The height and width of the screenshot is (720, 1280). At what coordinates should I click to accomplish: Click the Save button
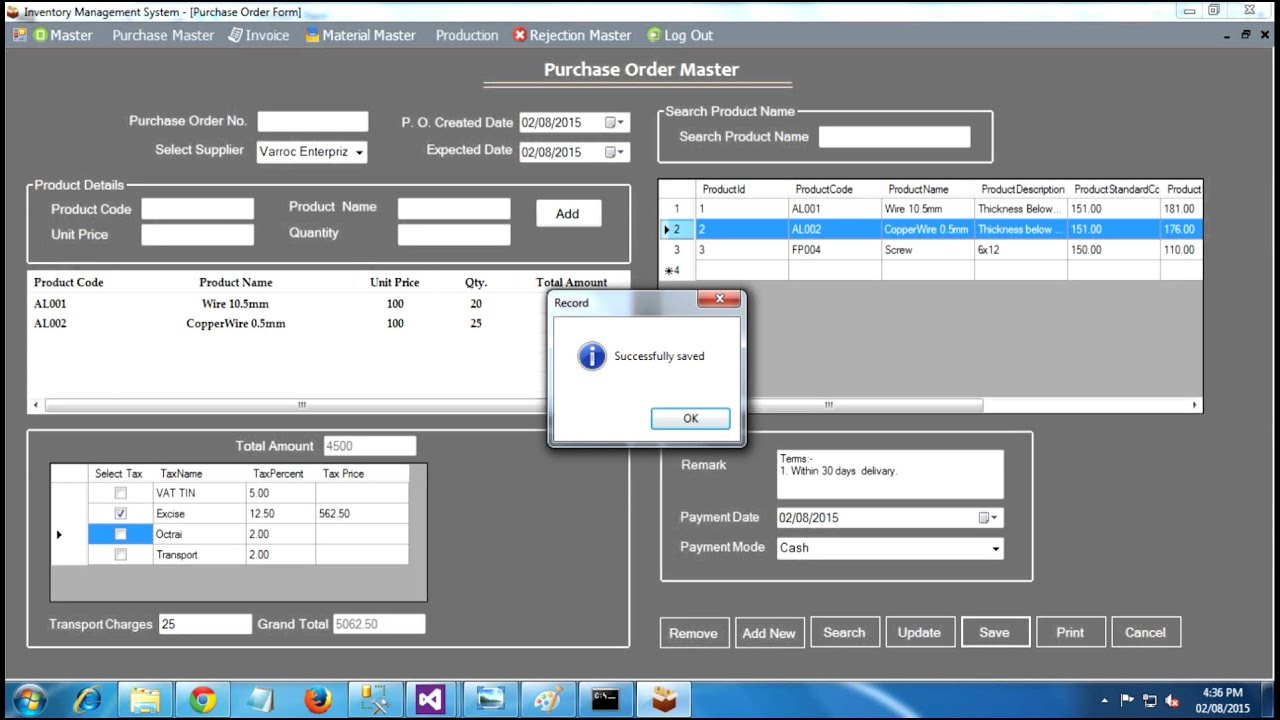click(x=994, y=632)
